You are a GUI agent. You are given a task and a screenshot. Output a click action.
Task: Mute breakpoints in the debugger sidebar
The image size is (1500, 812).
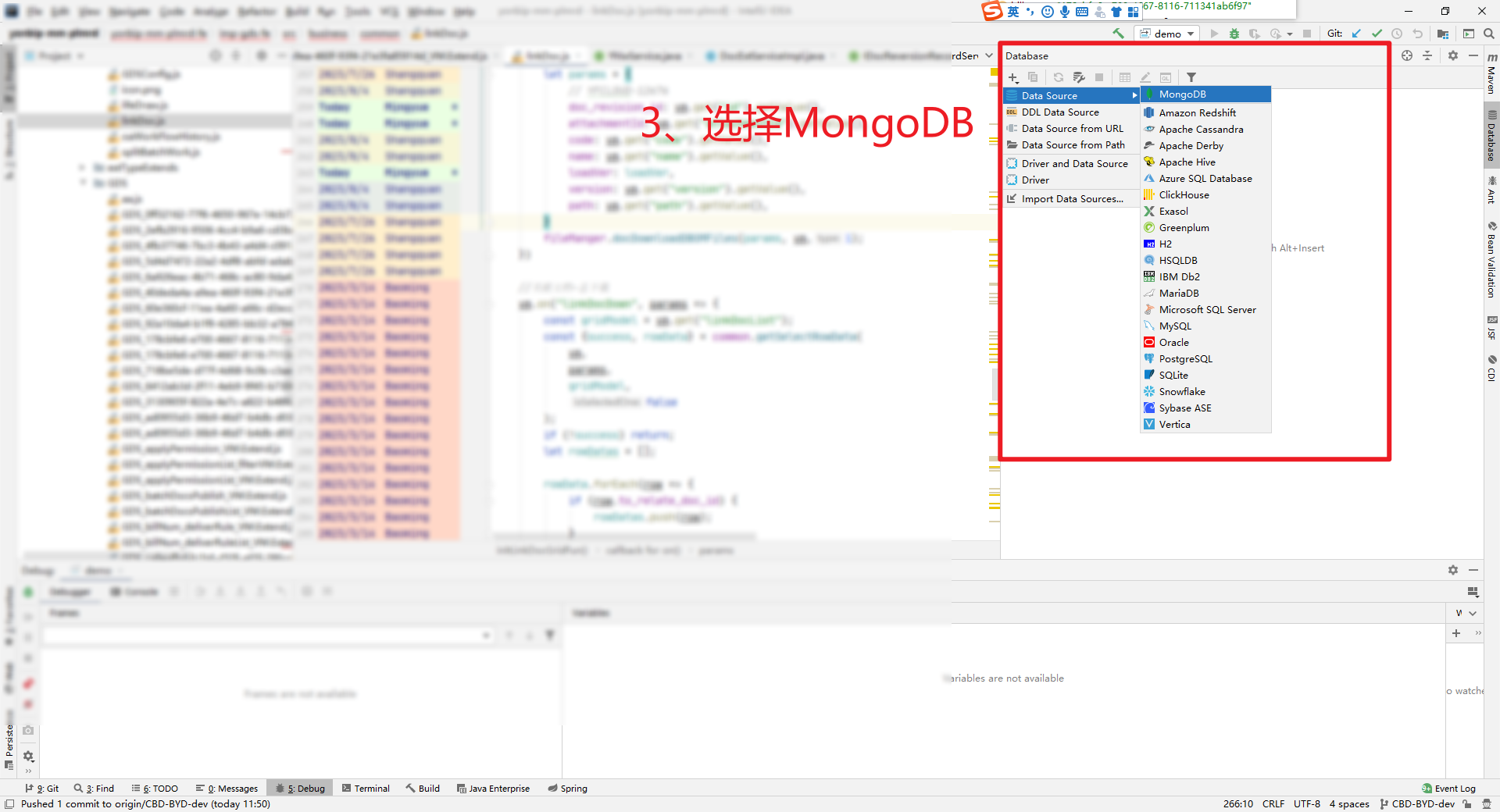pos(28,684)
